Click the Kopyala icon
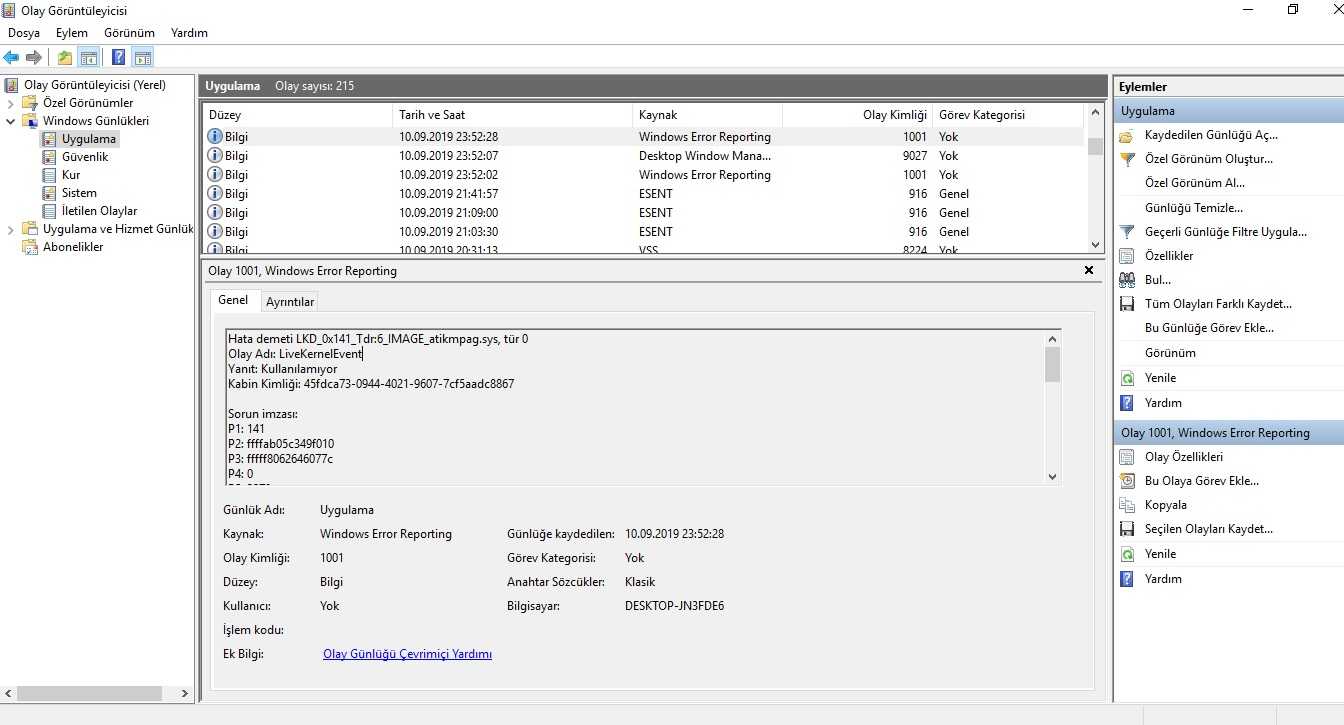 [1127, 505]
